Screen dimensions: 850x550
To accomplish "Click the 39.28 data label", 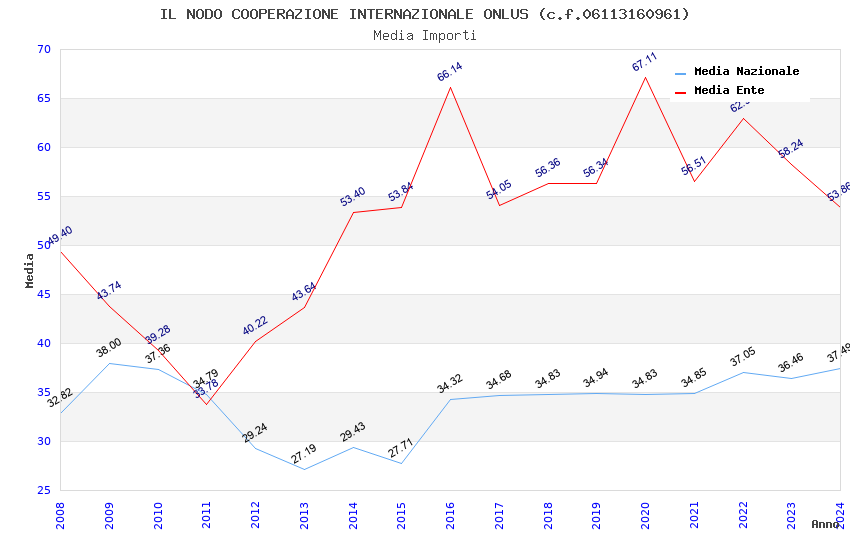I will [158, 334].
